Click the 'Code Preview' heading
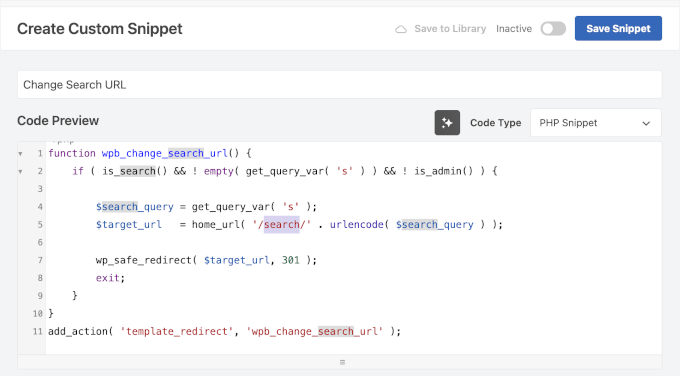Screen dimensions: 680x376 pos(58,121)
